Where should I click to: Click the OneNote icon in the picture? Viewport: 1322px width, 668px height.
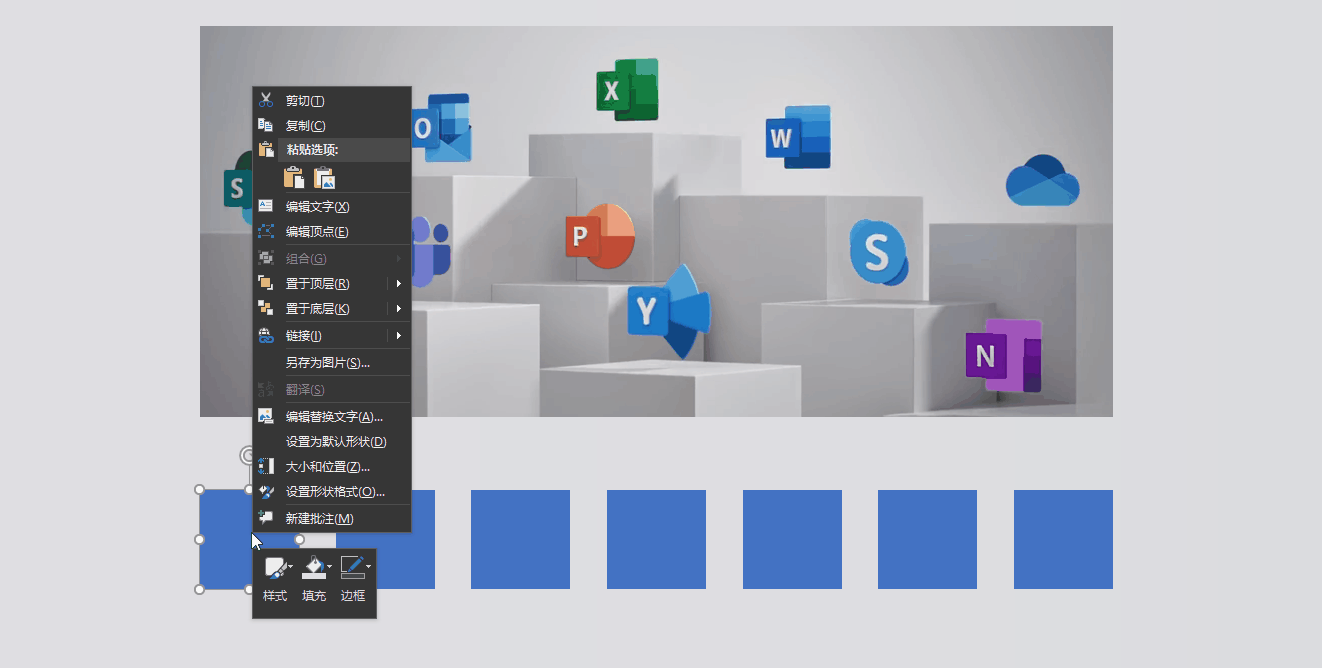pos(1003,354)
